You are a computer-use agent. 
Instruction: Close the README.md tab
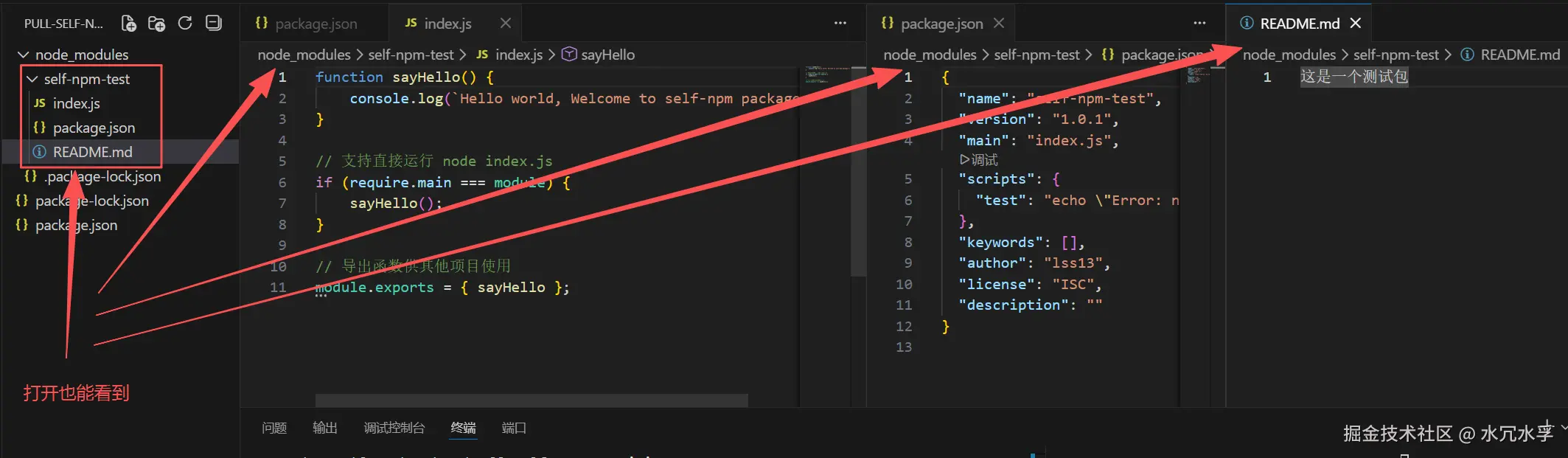(x=1356, y=24)
